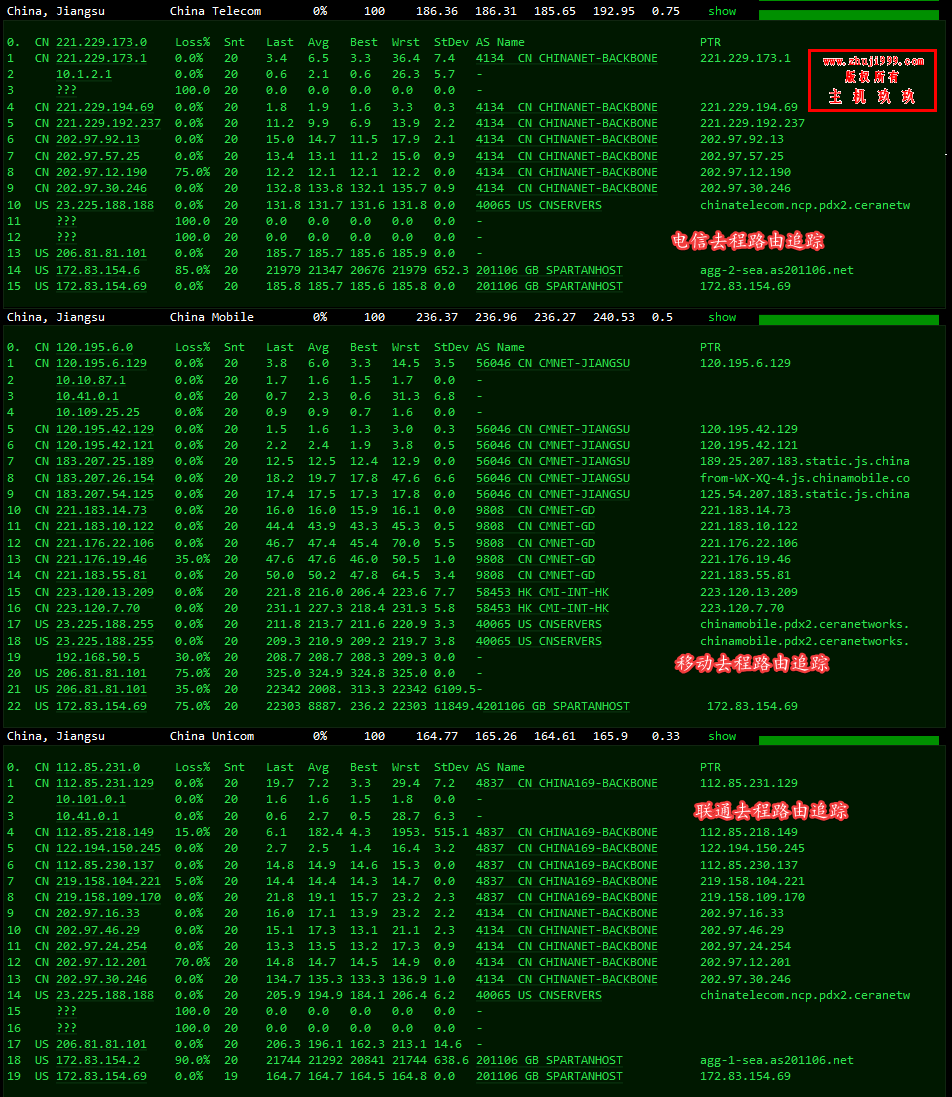Click the show link in the China Telecom row

pyautogui.click(x=722, y=12)
